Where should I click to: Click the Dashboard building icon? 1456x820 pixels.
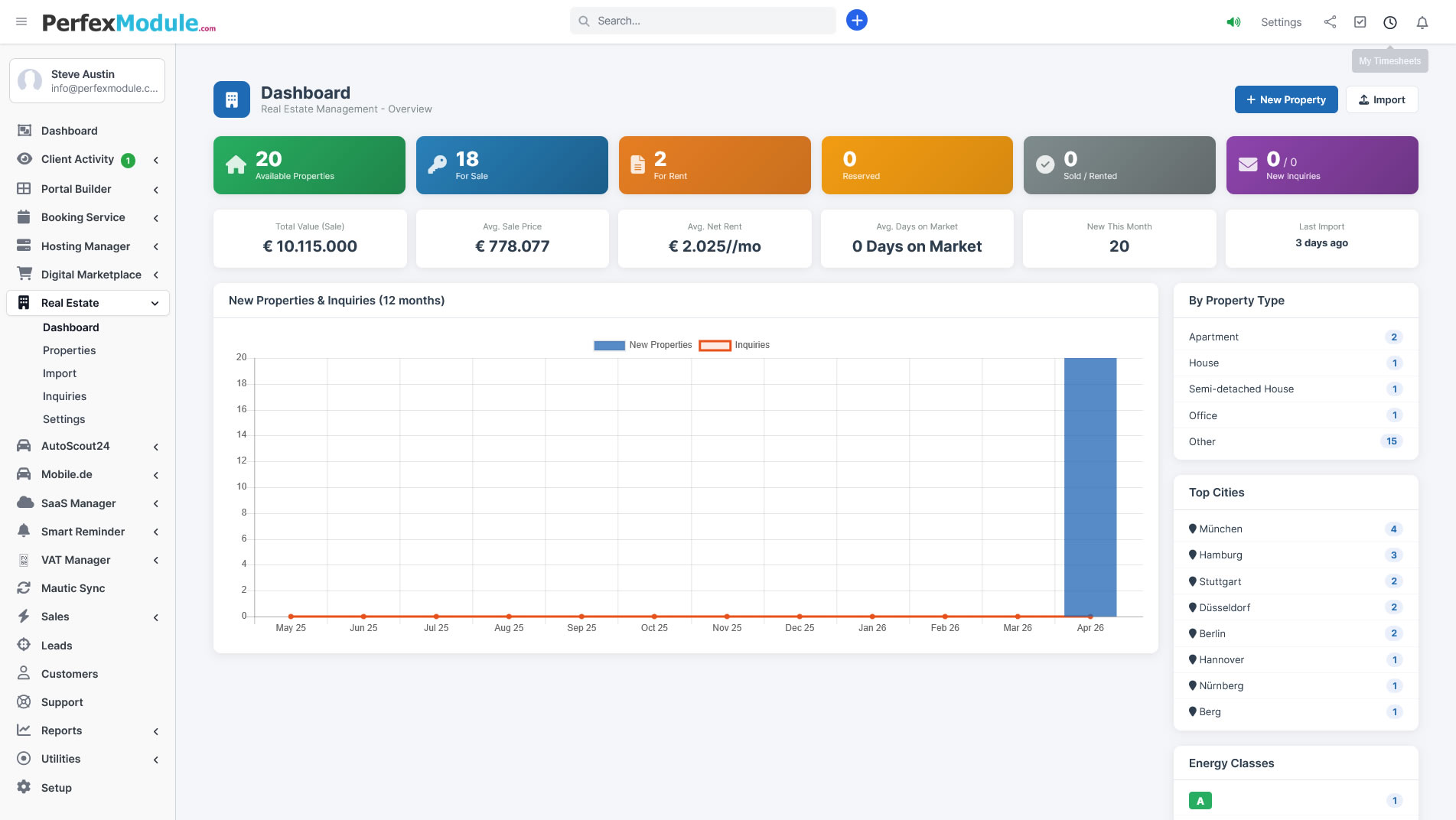point(231,99)
